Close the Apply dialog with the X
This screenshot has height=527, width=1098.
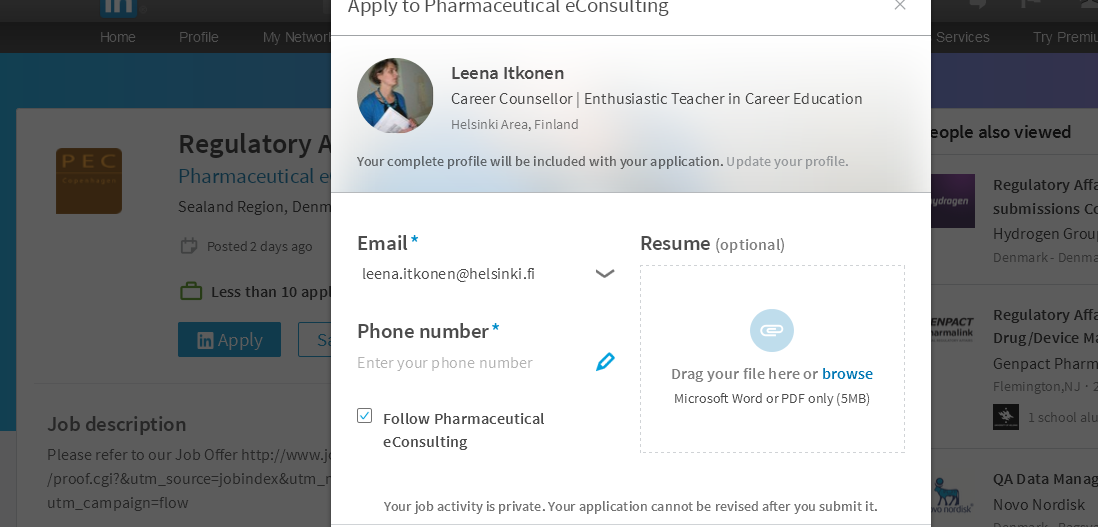(900, 6)
